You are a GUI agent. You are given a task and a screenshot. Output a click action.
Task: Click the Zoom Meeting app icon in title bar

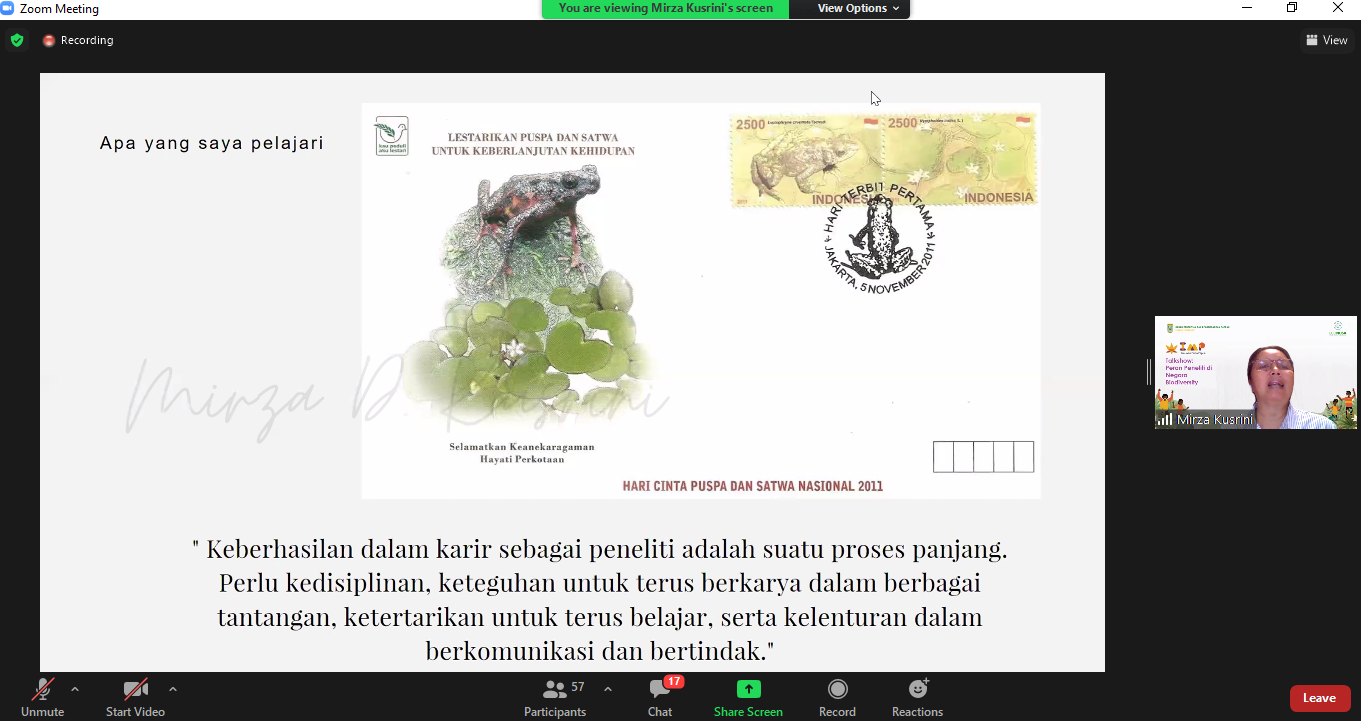[x=7, y=8]
